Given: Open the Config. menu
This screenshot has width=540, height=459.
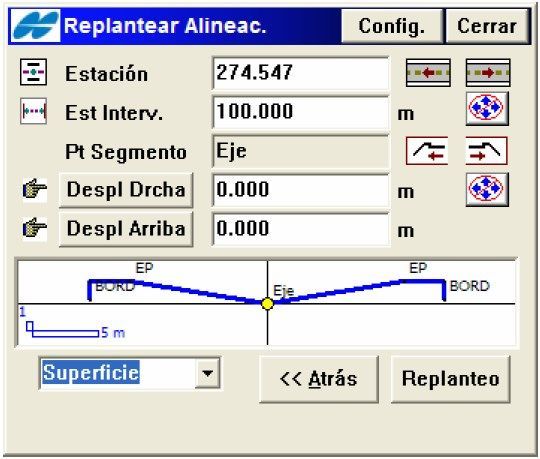Looking at the screenshot, I should 392,26.
